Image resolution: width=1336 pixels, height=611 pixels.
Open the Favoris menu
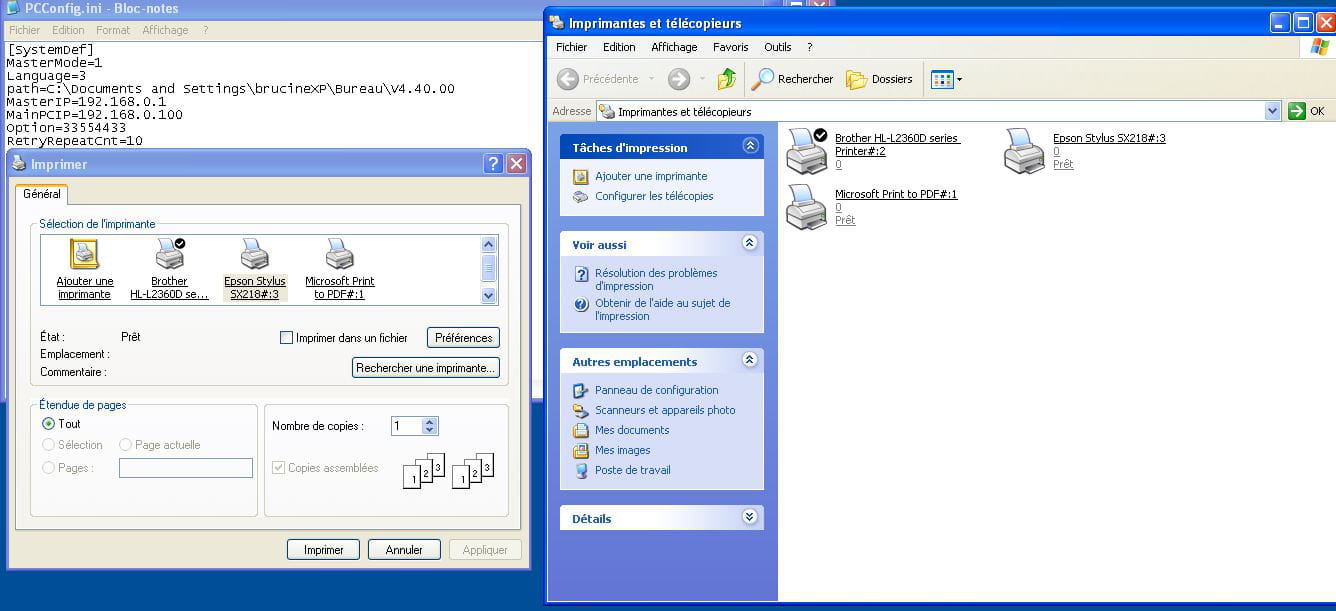click(x=730, y=47)
